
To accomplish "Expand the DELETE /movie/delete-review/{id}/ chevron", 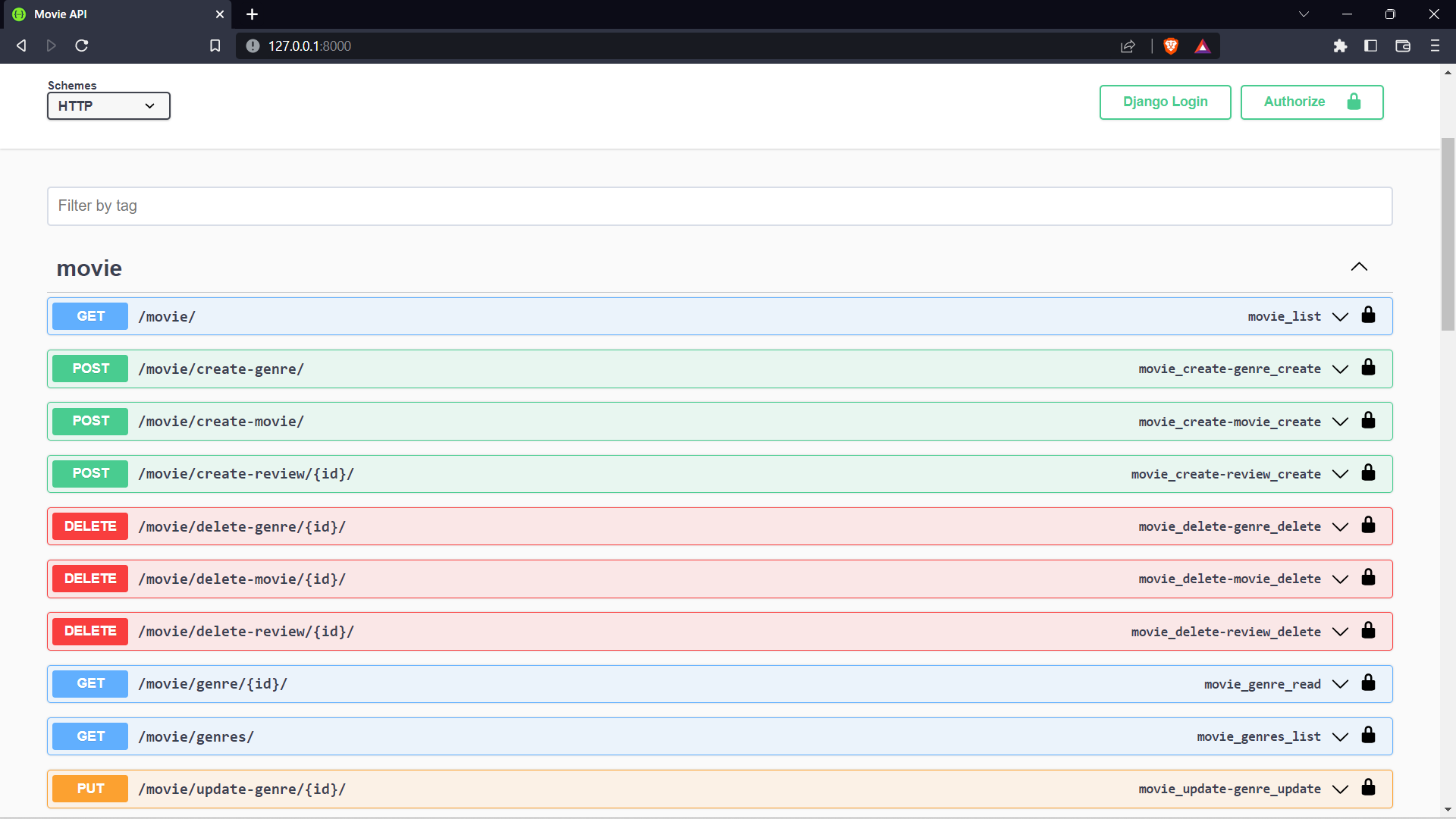I will tap(1340, 632).
